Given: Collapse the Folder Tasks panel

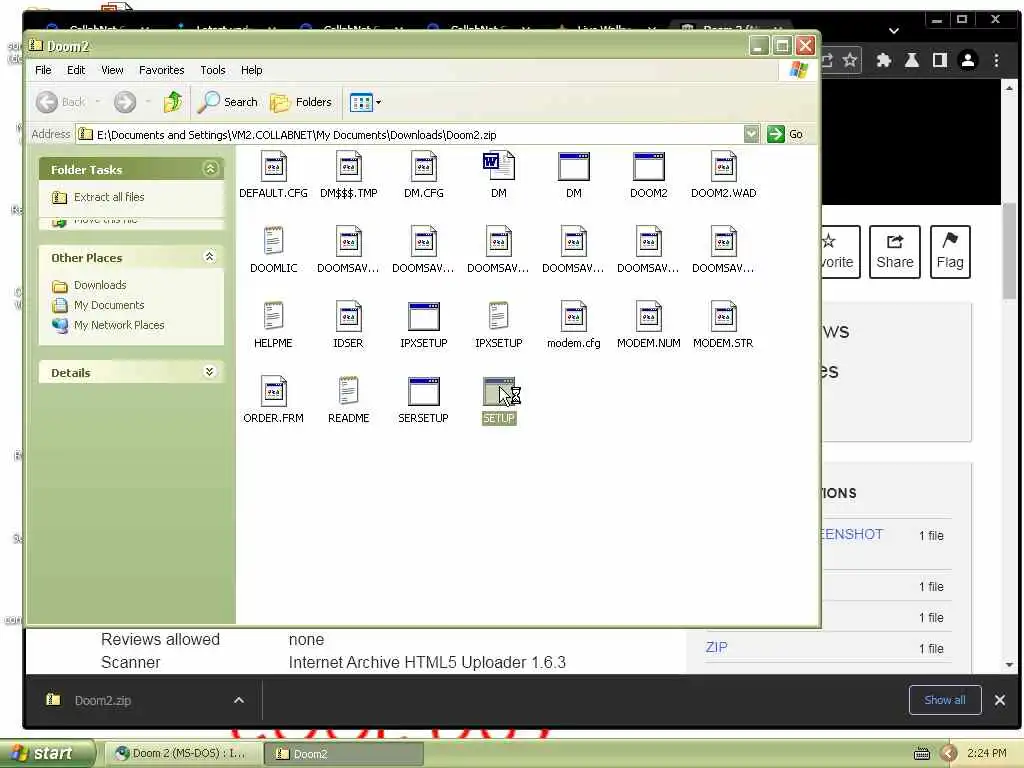Looking at the screenshot, I should (x=210, y=169).
